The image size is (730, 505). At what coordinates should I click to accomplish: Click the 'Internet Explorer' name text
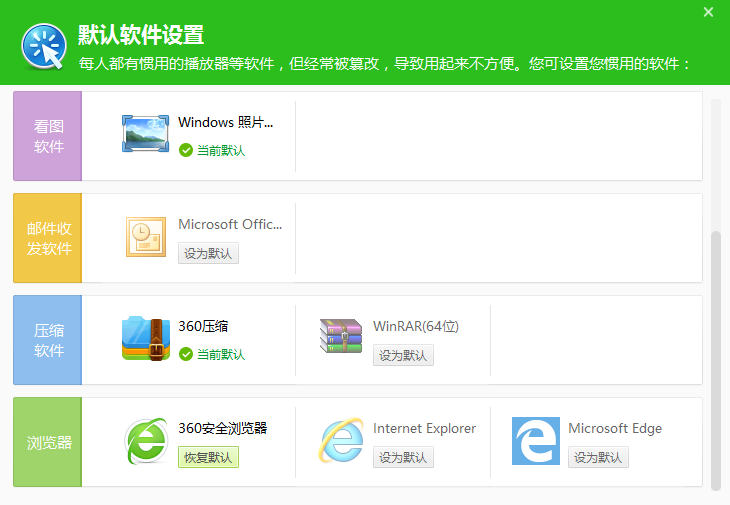[x=425, y=428]
